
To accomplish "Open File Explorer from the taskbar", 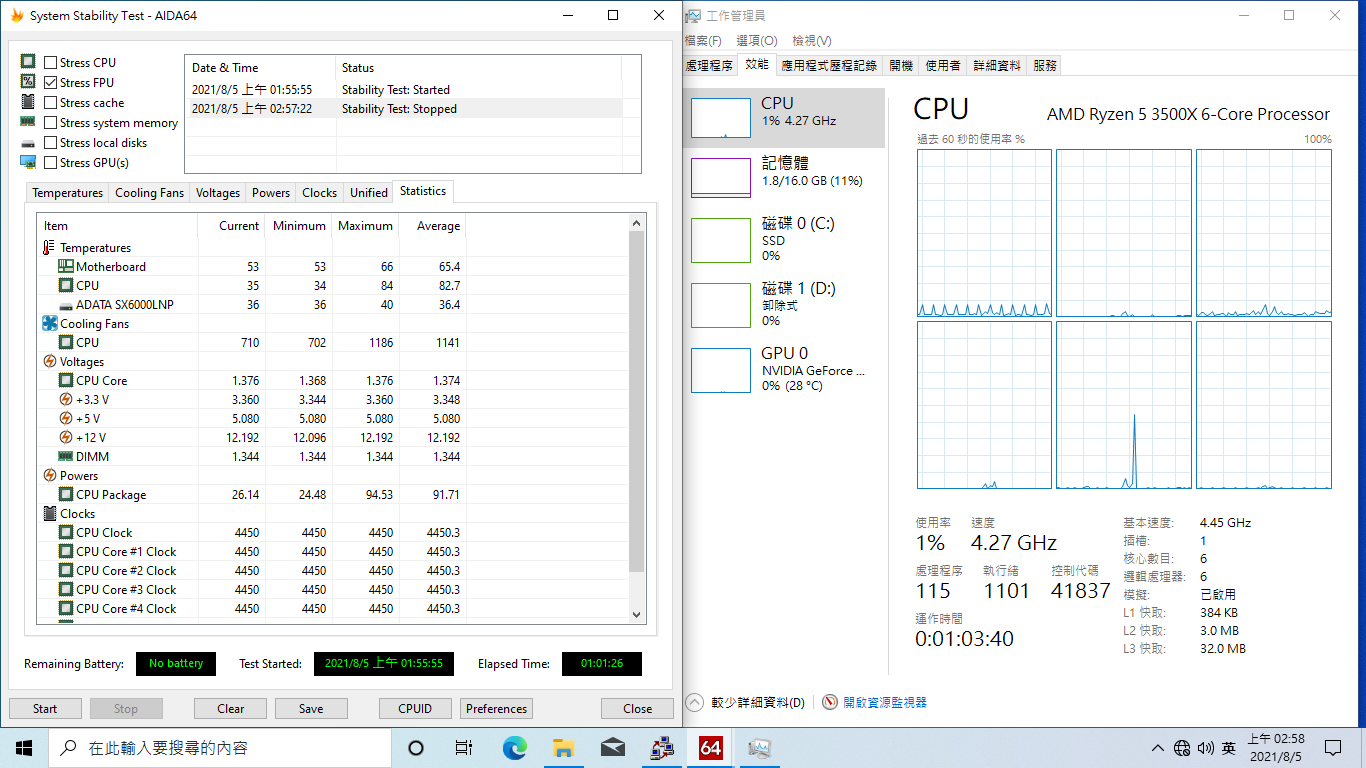I will pyautogui.click(x=563, y=747).
